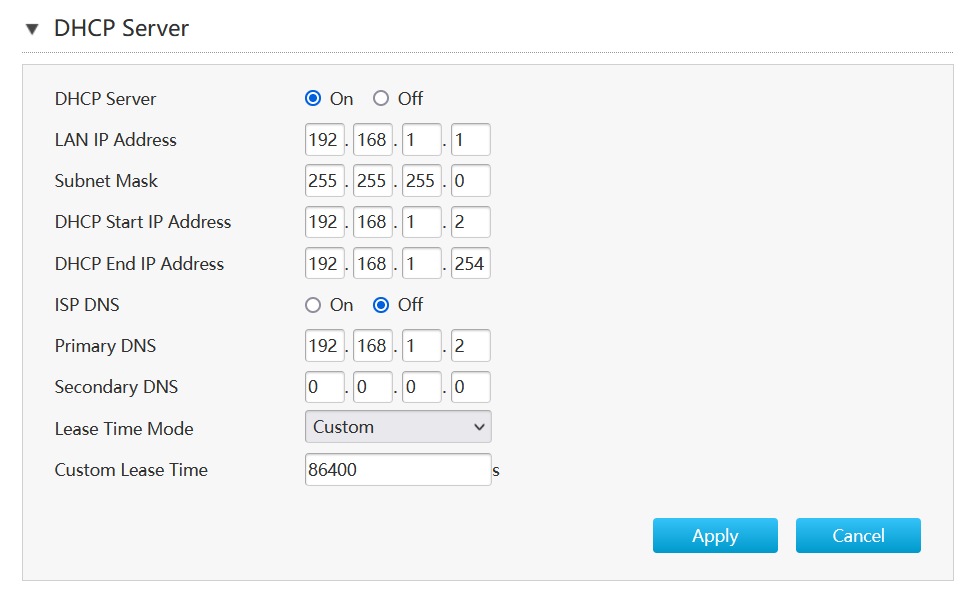Click Custom Lease Time input field
This screenshot has height=594, width=972.
(x=398, y=470)
